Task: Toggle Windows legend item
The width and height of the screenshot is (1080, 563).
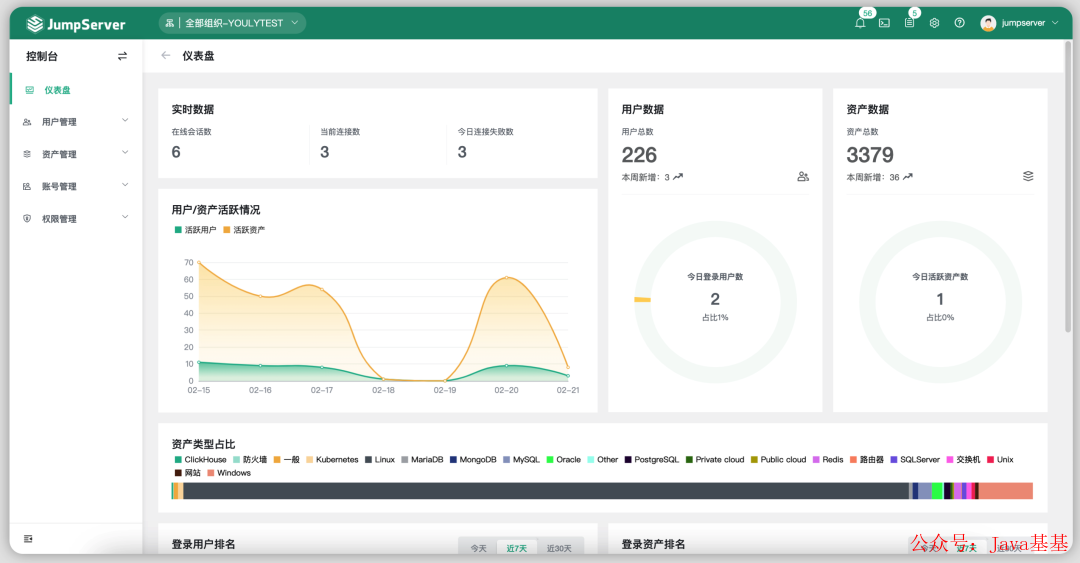Action: pos(229,473)
